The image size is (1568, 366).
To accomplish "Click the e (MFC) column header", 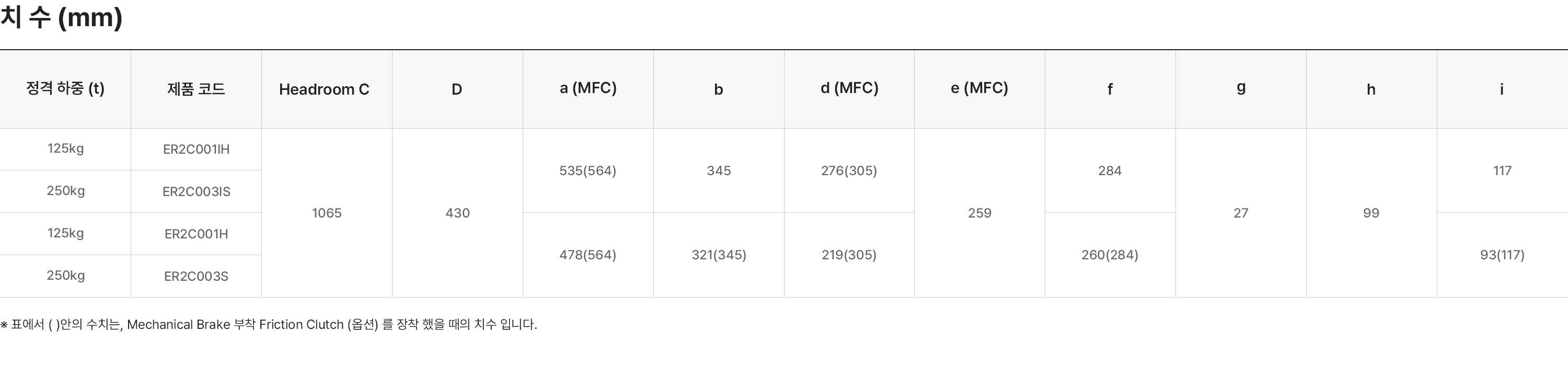I will pyautogui.click(x=979, y=88).
